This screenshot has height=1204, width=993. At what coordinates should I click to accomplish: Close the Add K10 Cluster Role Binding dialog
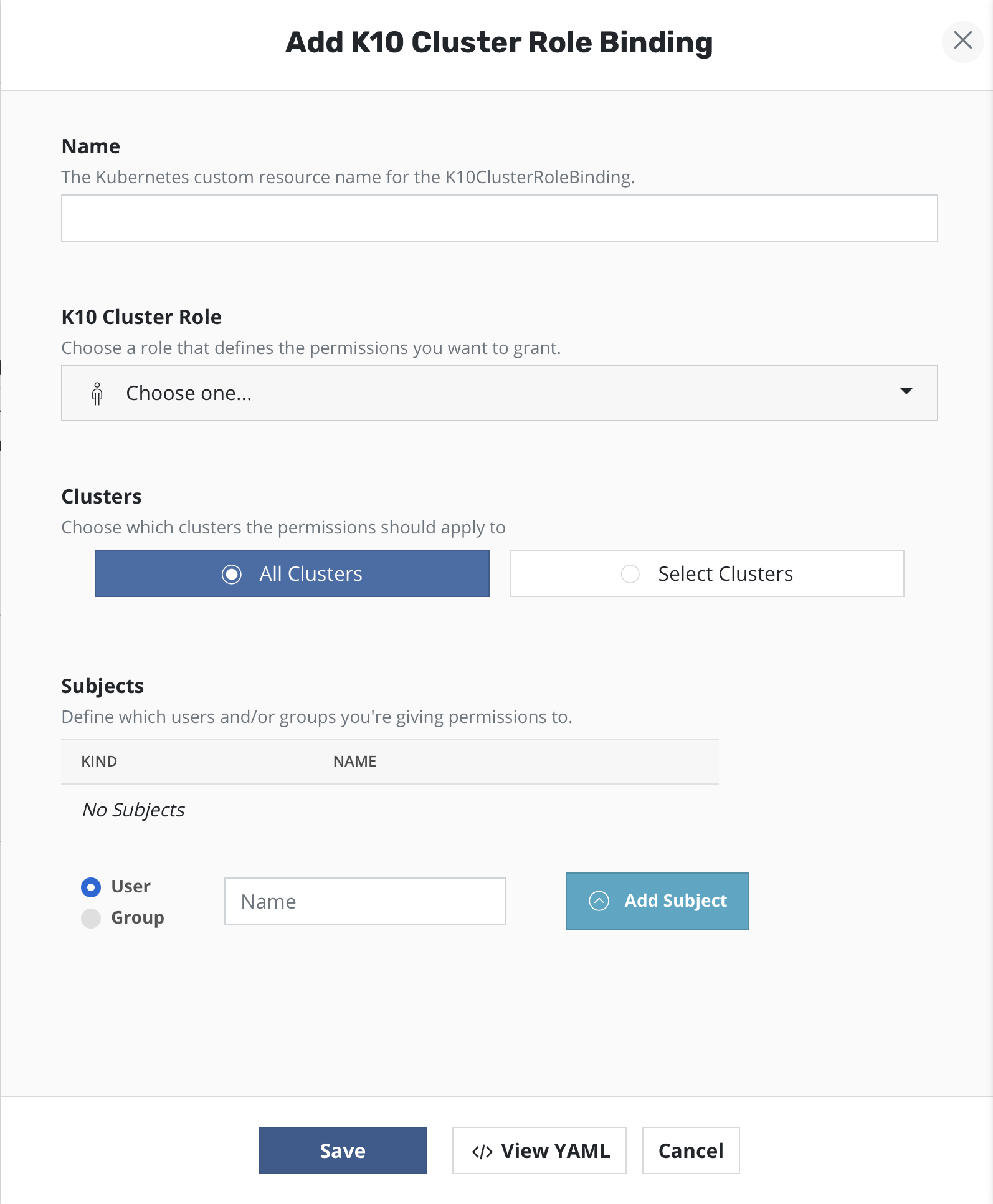coord(962,41)
